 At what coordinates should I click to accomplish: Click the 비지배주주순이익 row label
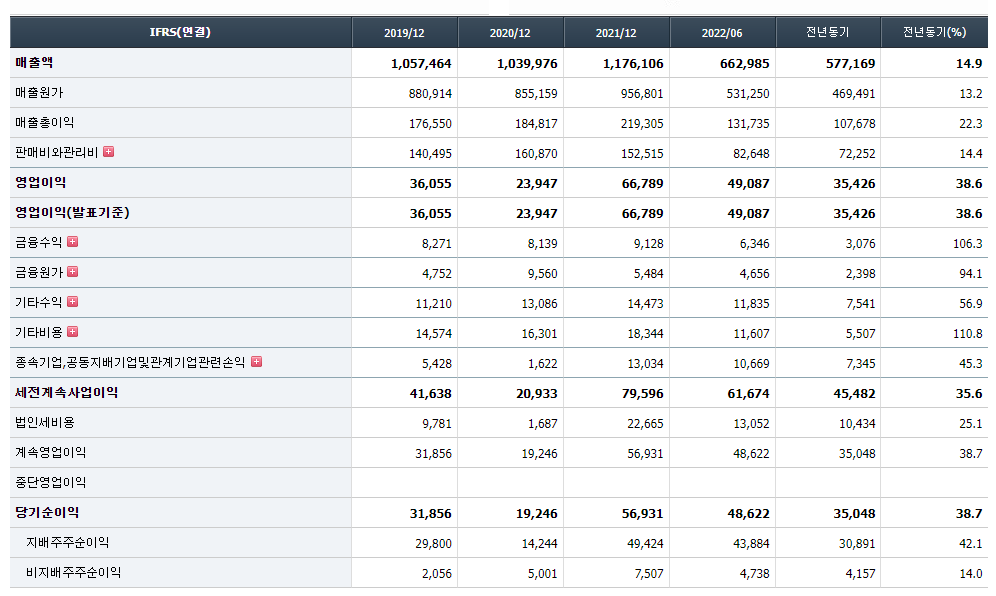click(74, 572)
